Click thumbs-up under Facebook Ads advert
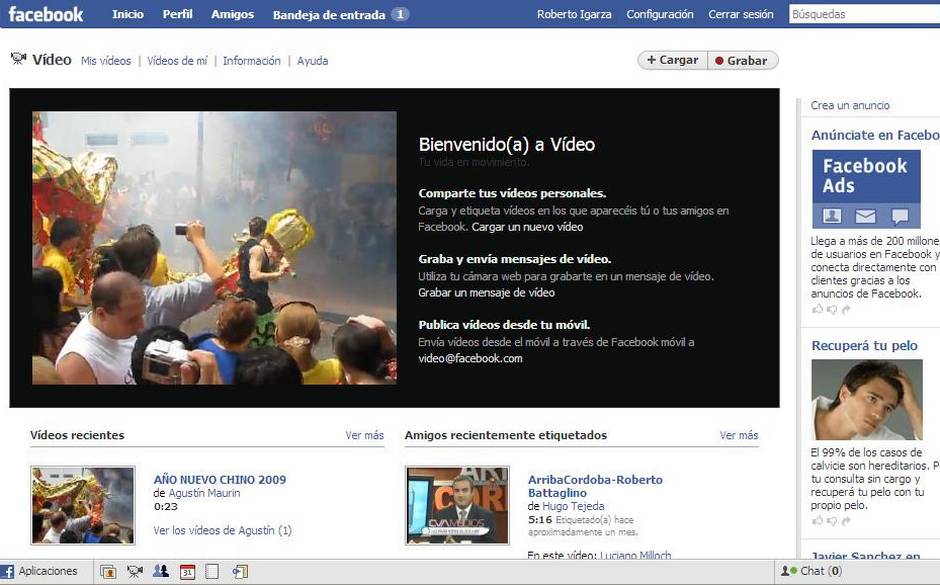The width and height of the screenshot is (940, 585). click(x=817, y=309)
